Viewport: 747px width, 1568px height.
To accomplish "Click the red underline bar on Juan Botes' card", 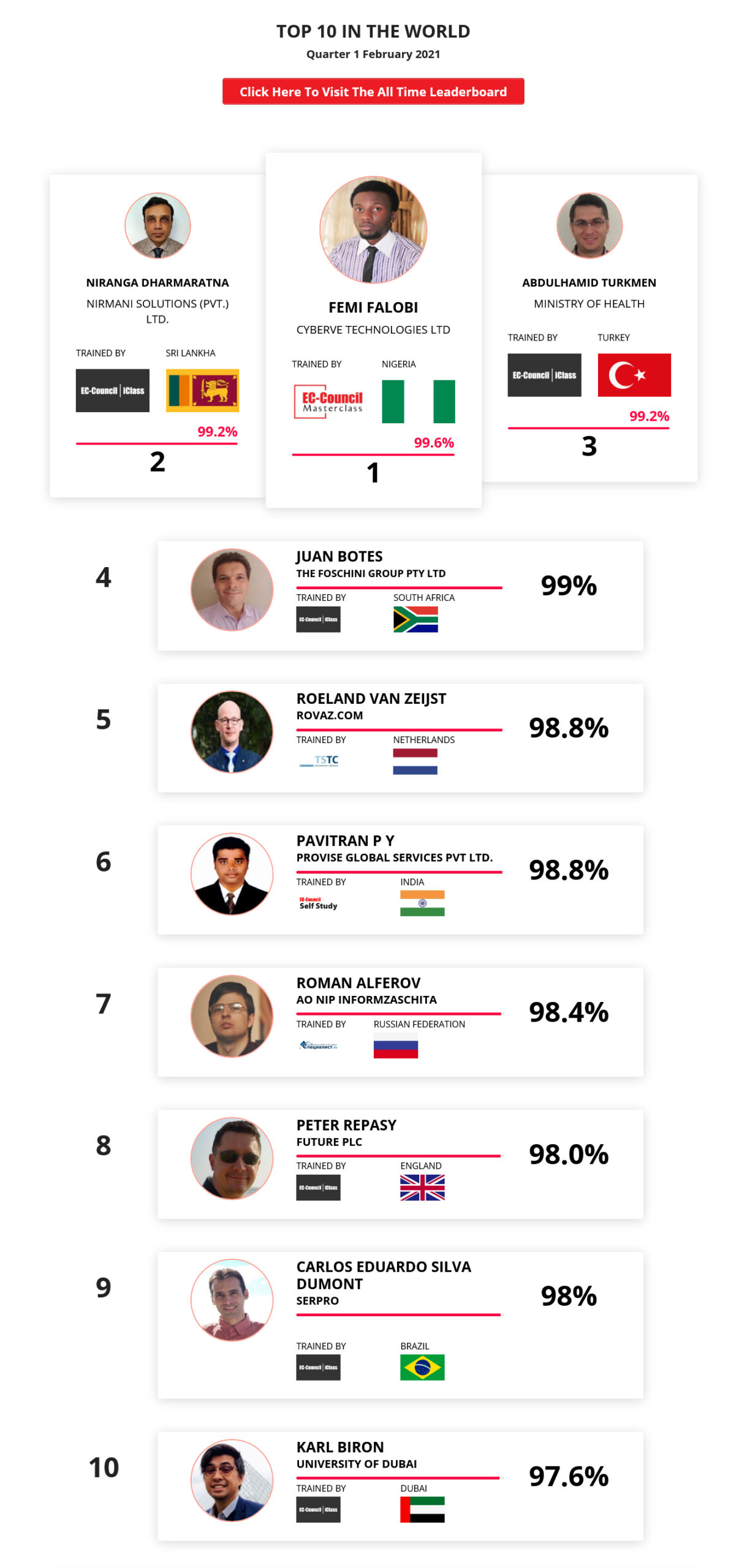I will point(399,589).
